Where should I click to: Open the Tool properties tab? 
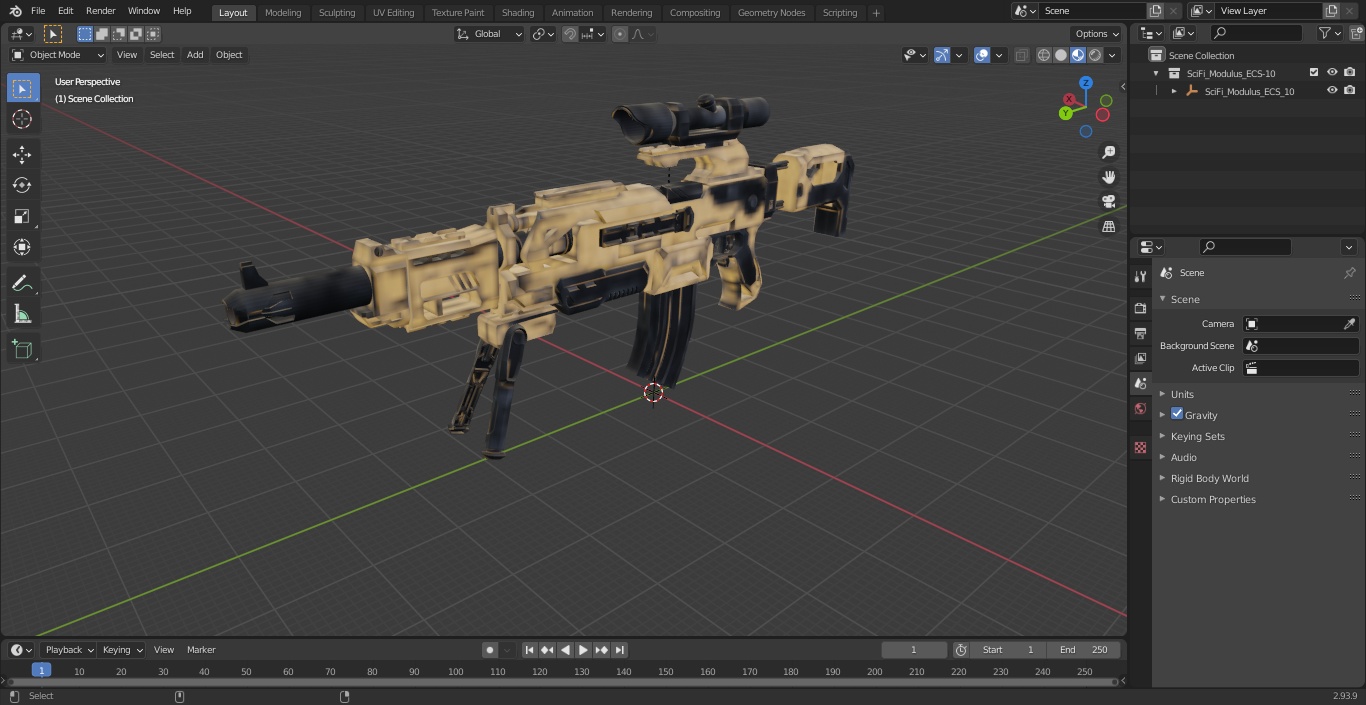click(x=1140, y=277)
